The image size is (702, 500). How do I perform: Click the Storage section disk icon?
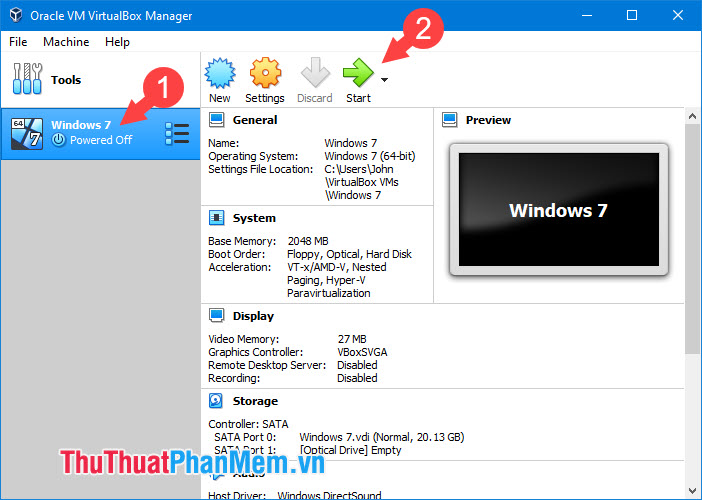tap(216, 401)
